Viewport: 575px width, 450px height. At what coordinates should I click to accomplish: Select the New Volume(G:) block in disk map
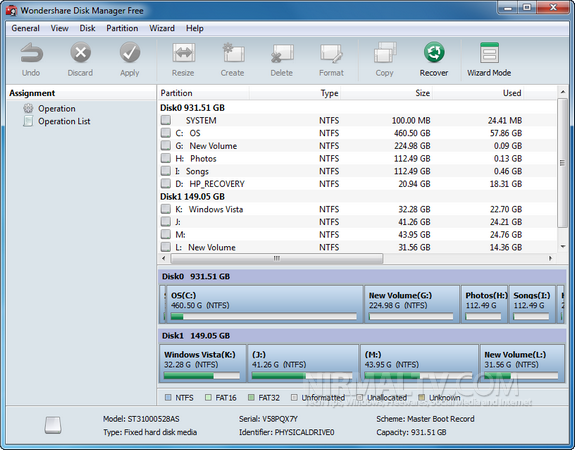411,304
